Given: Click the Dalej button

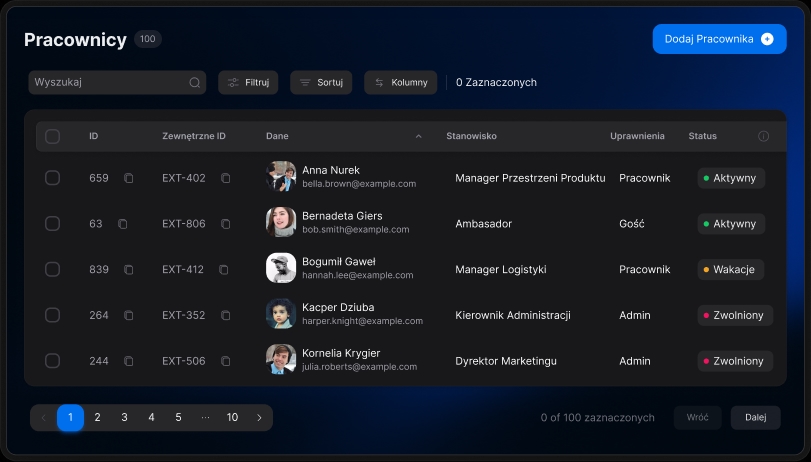Looking at the screenshot, I should click(x=756, y=418).
